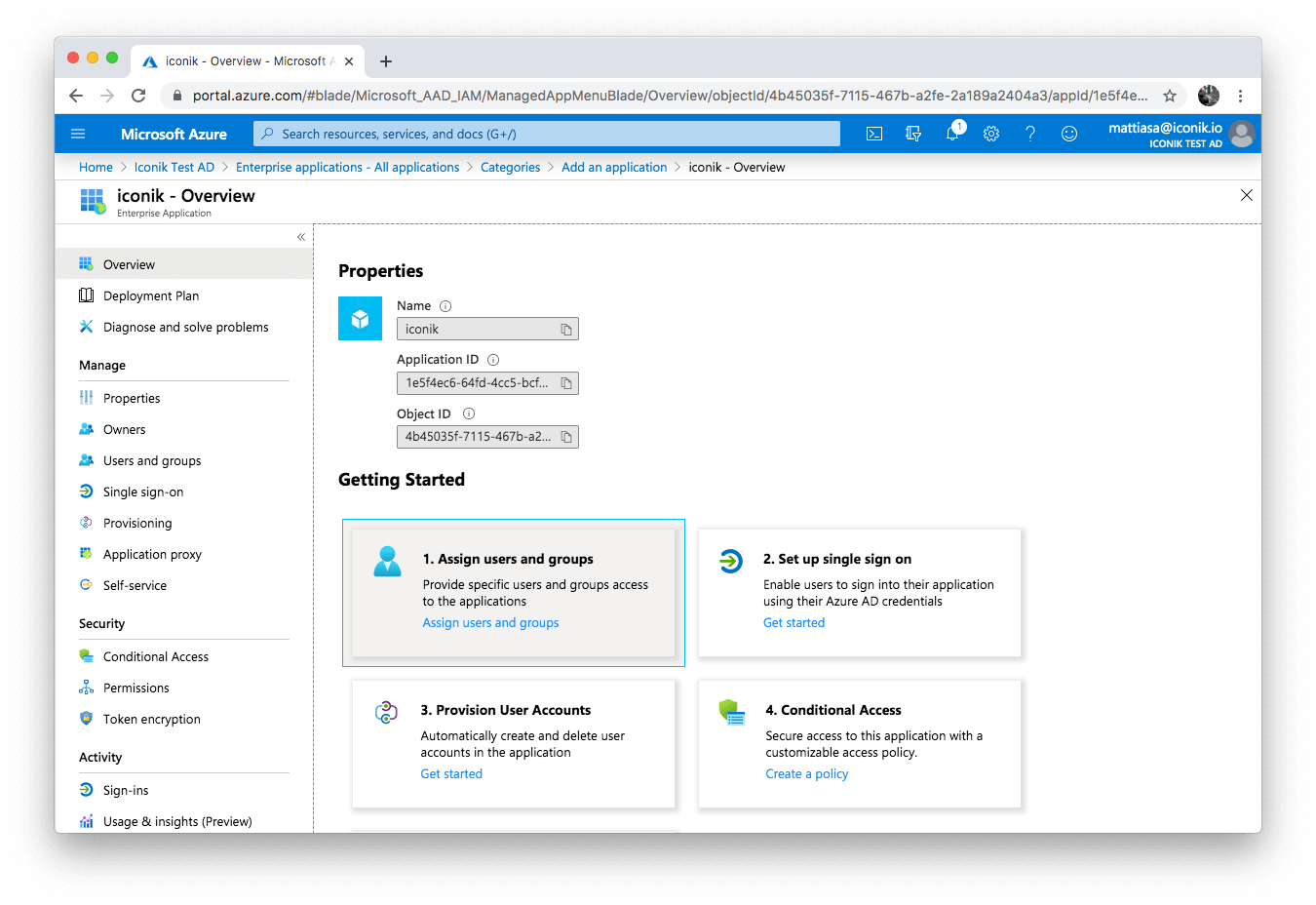
Task: Go to Enterprise applications breadcrumb
Action: 347,168
